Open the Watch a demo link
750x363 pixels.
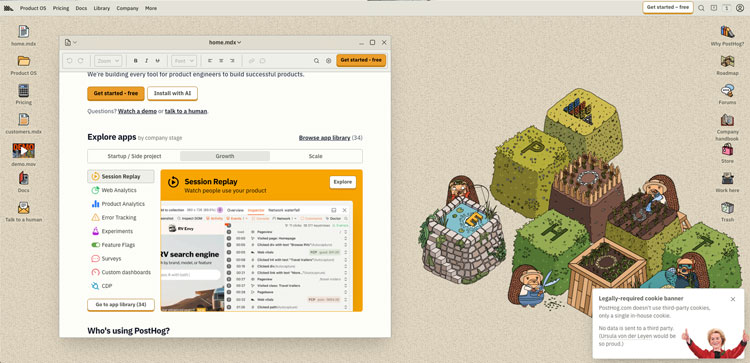tap(137, 111)
